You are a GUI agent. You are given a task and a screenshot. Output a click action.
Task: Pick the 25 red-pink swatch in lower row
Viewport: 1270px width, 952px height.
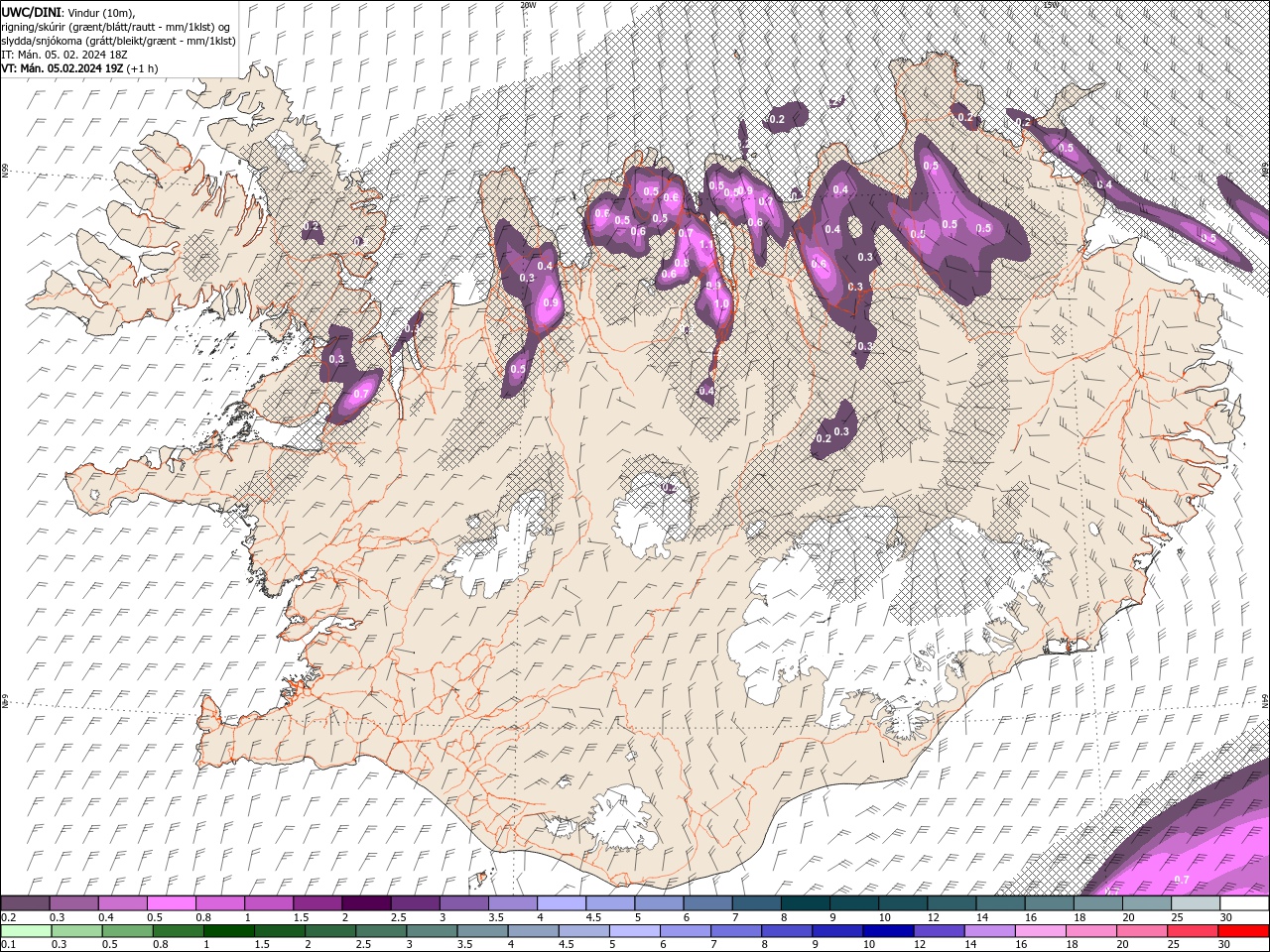[x=1194, y=931]
